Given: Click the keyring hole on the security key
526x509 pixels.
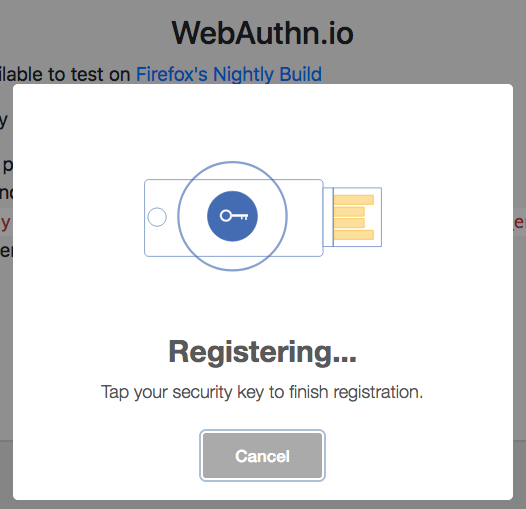Looking at the screenshot, I should click(157, 217).
